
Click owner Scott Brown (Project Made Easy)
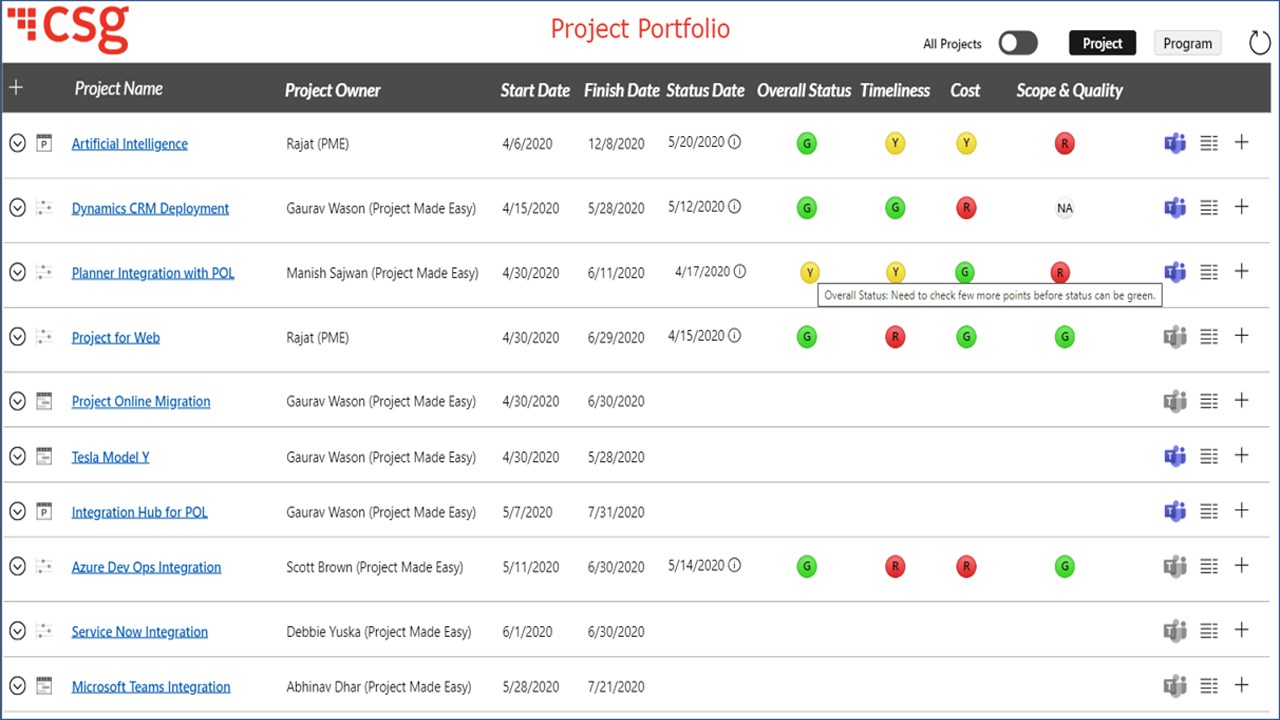tap(374, 567)
